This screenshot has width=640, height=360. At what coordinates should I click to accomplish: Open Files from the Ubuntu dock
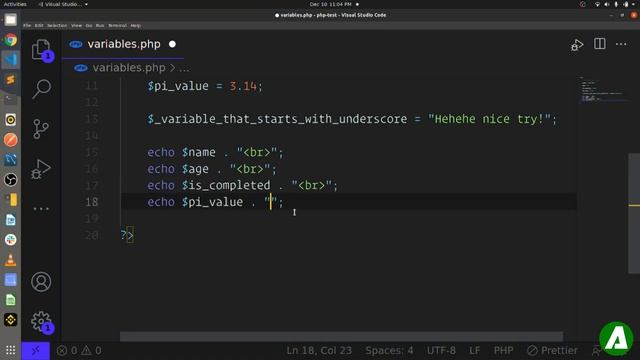[x=11, y=20]
